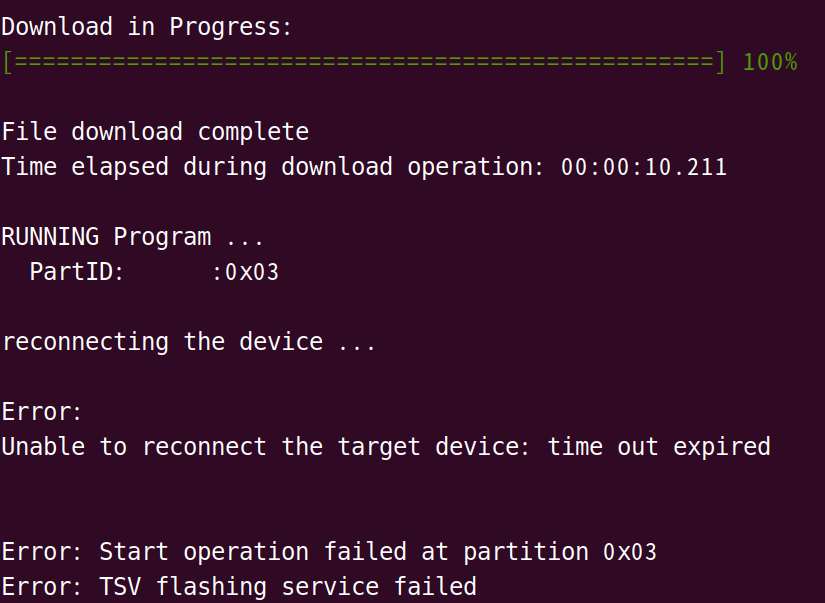Viewport: 825px width, 603px height.
Task: Click the PartID value :0x03
Action: 246,273
